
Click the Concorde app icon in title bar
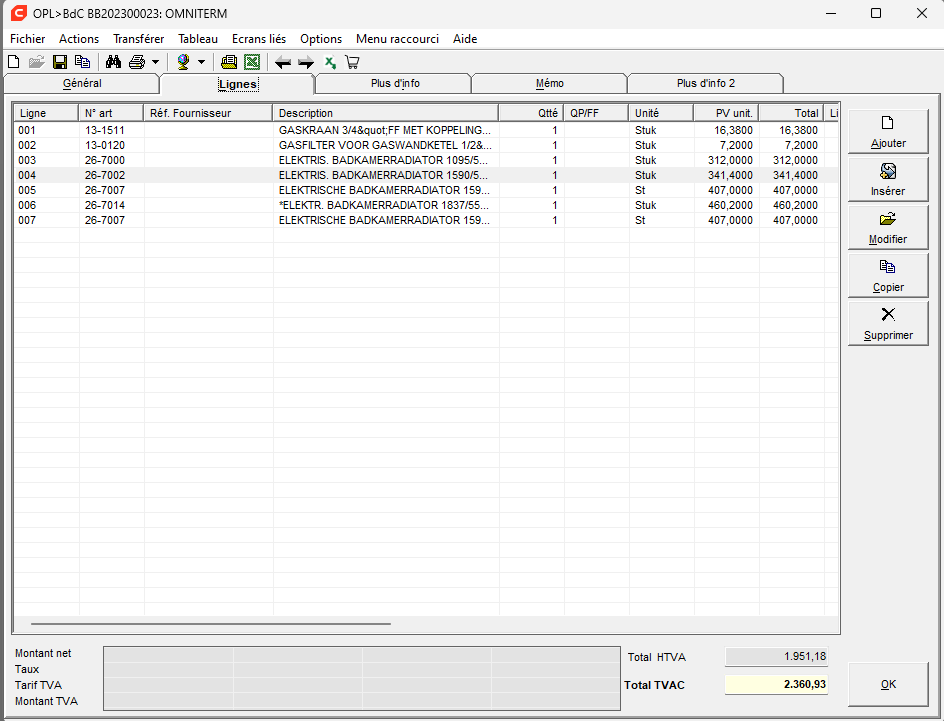(x=19, y=13)
